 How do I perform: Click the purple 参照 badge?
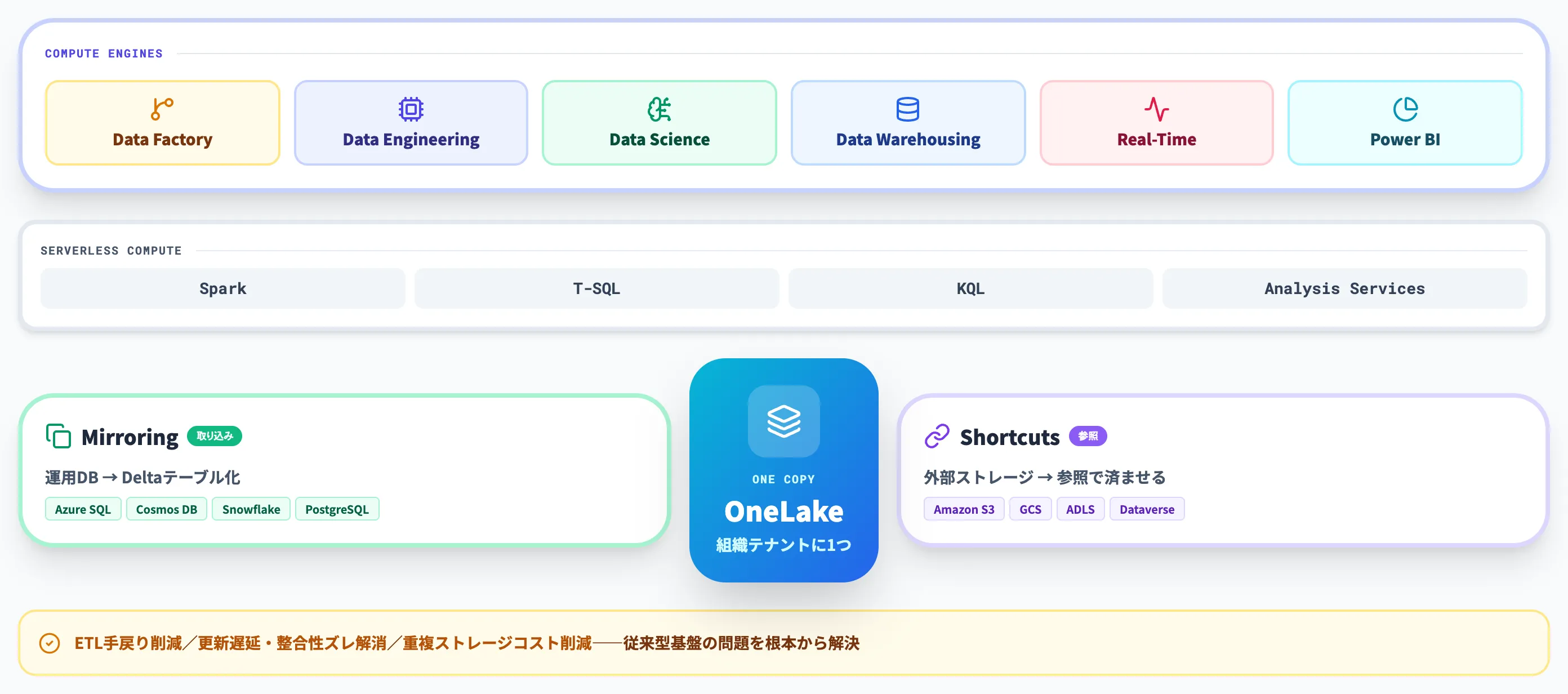tap(1088, 436)
